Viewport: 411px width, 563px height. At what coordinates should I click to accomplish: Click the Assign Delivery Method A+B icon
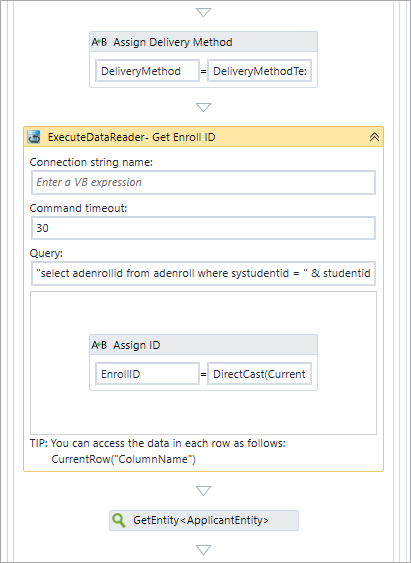click(99, 42)
